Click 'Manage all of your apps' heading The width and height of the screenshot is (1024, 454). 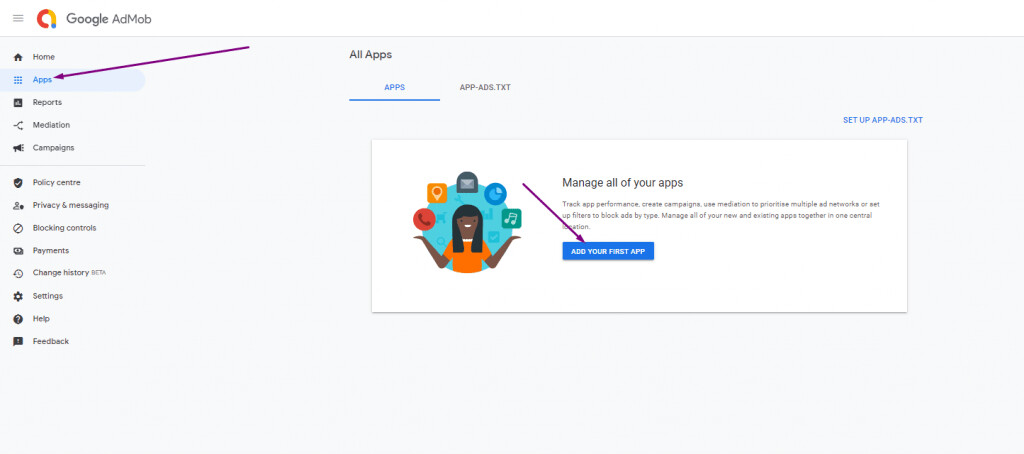(x=622, y=183)
